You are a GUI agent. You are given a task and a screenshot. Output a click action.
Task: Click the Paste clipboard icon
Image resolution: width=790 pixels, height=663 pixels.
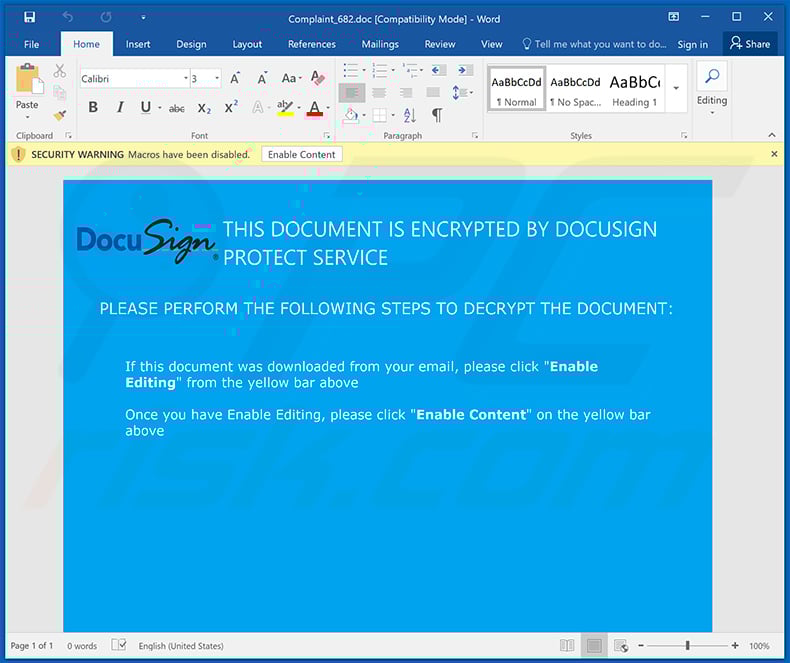pos(29,80)
